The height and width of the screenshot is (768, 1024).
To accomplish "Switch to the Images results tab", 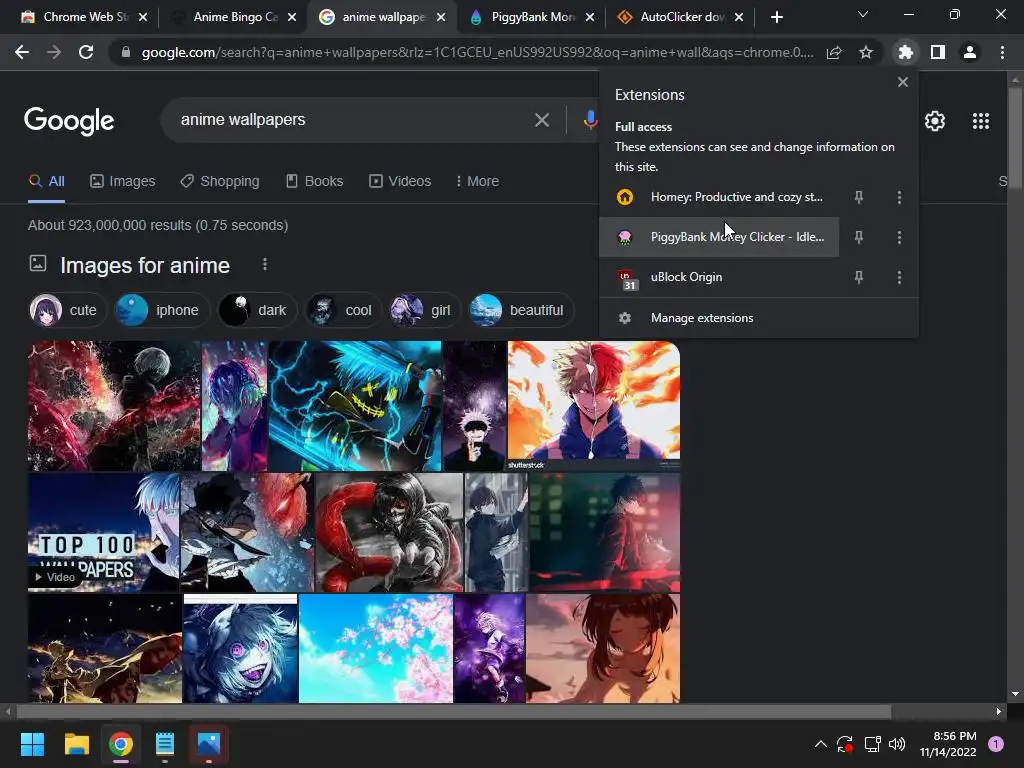I will tap(123, 182).
